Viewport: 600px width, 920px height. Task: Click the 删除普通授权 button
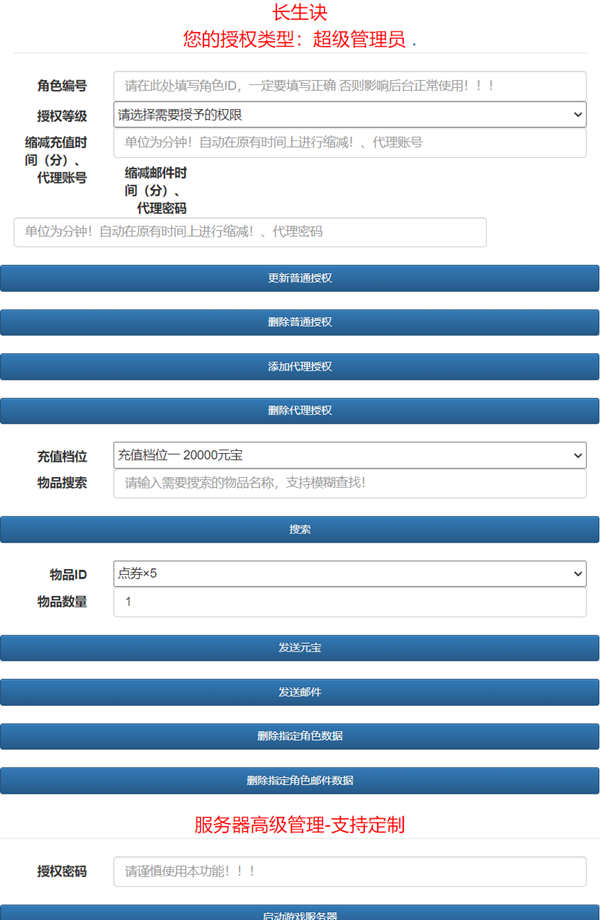299,322
